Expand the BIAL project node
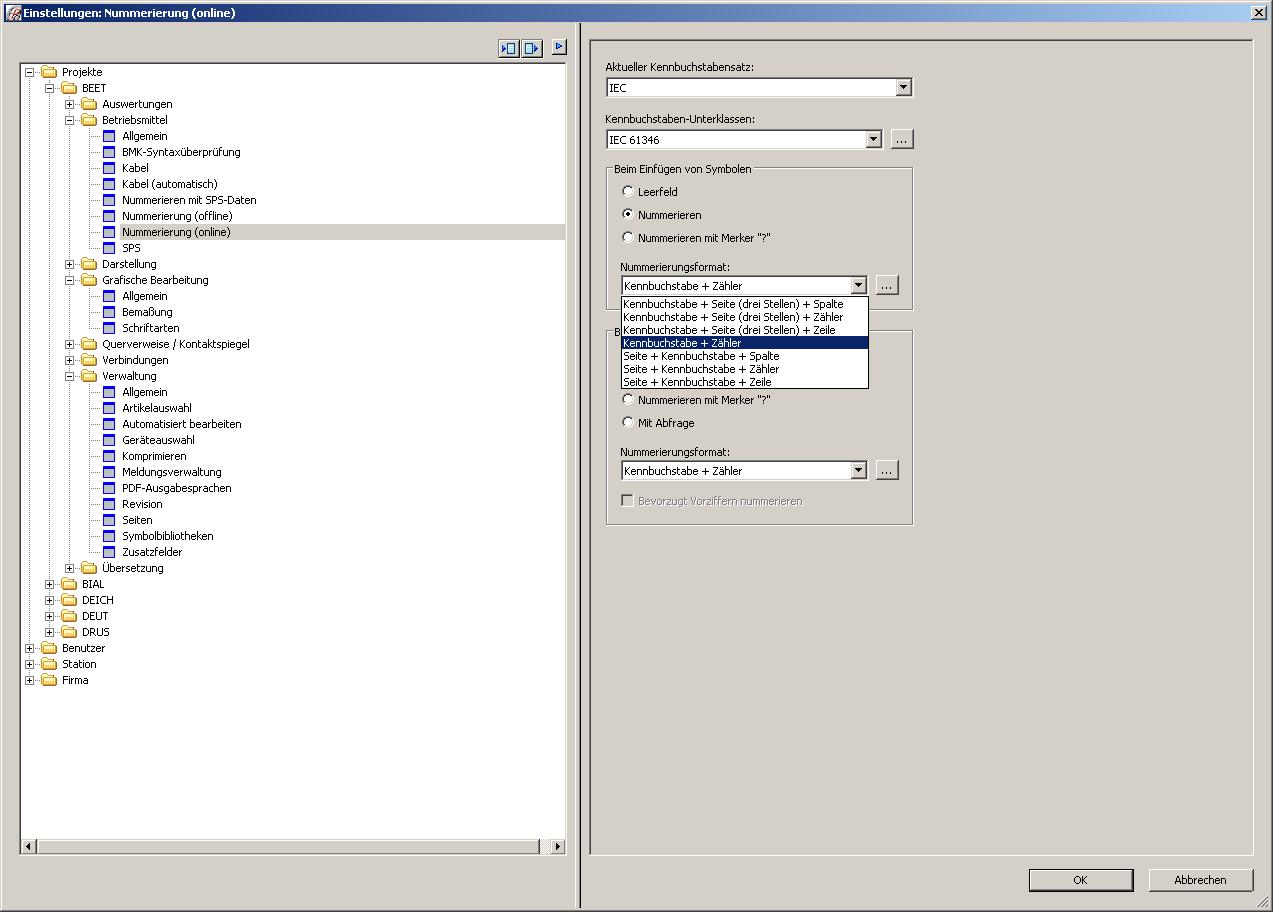 [50, 584]
